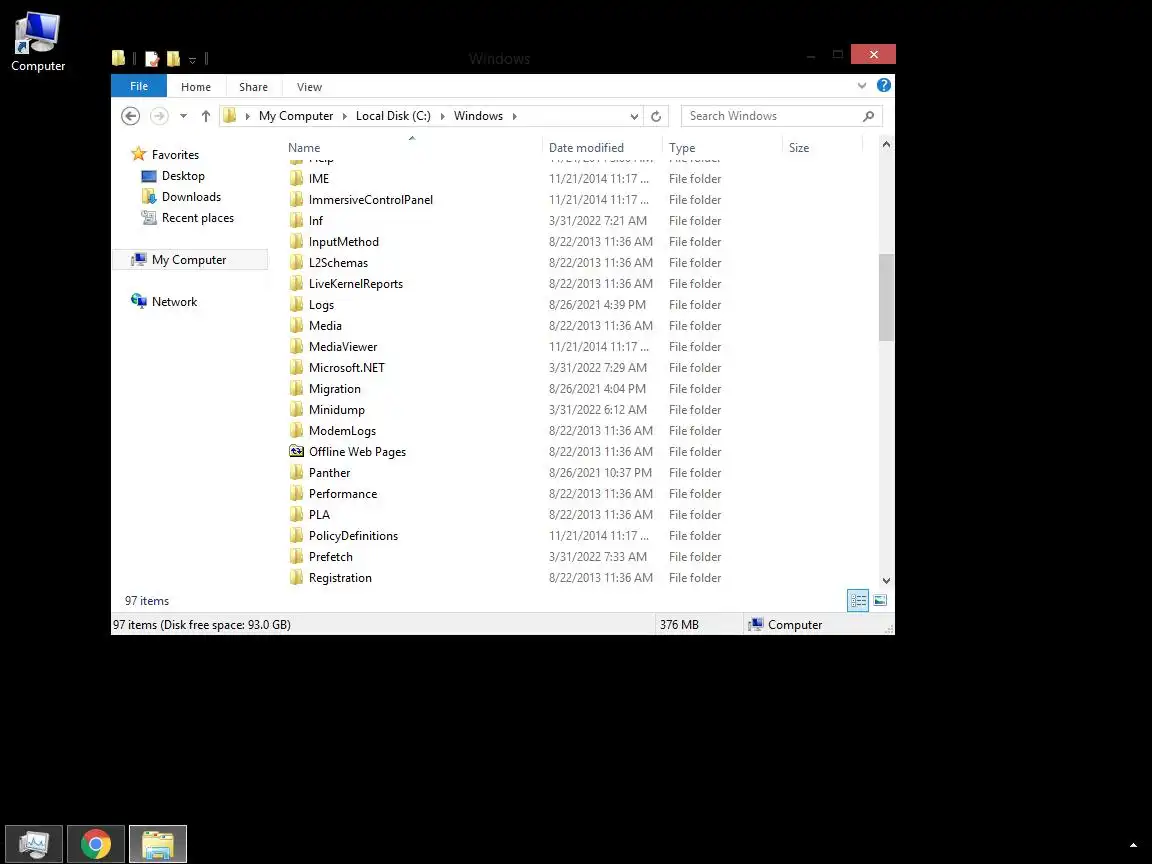Expand Local Disk (C:) breadcrumb arrow

pyautogui.click(x=442, y=116)
